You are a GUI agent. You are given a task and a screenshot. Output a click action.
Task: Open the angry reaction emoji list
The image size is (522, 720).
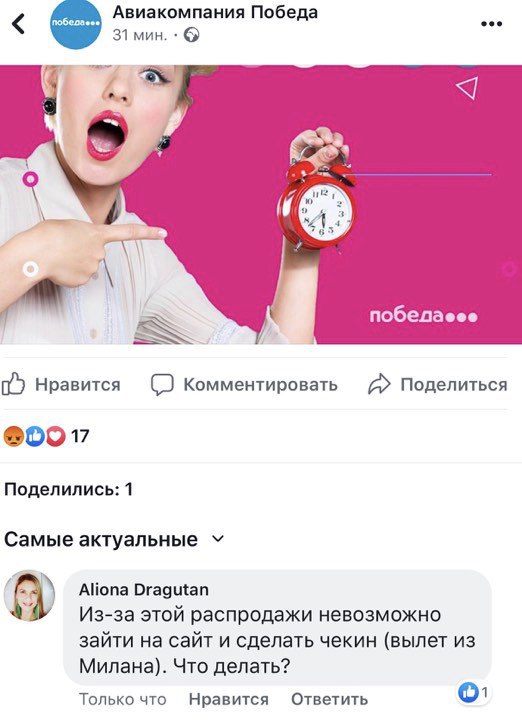(x=14, y=436)
